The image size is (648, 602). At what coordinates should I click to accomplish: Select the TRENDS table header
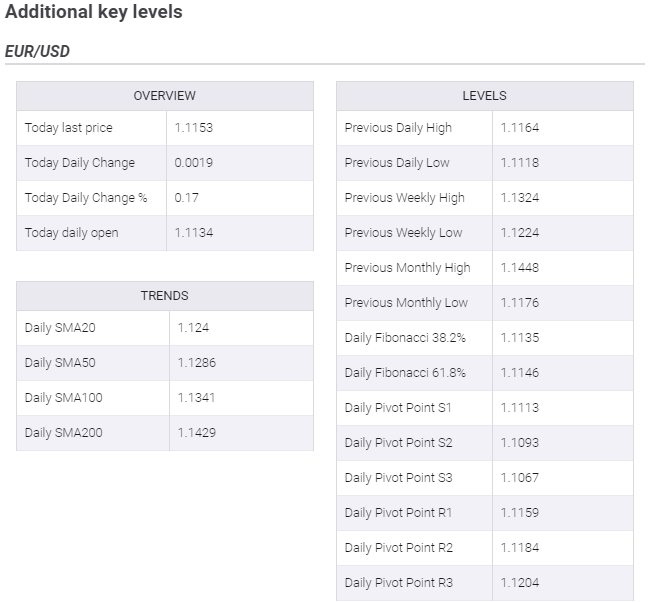coord(165,296)
